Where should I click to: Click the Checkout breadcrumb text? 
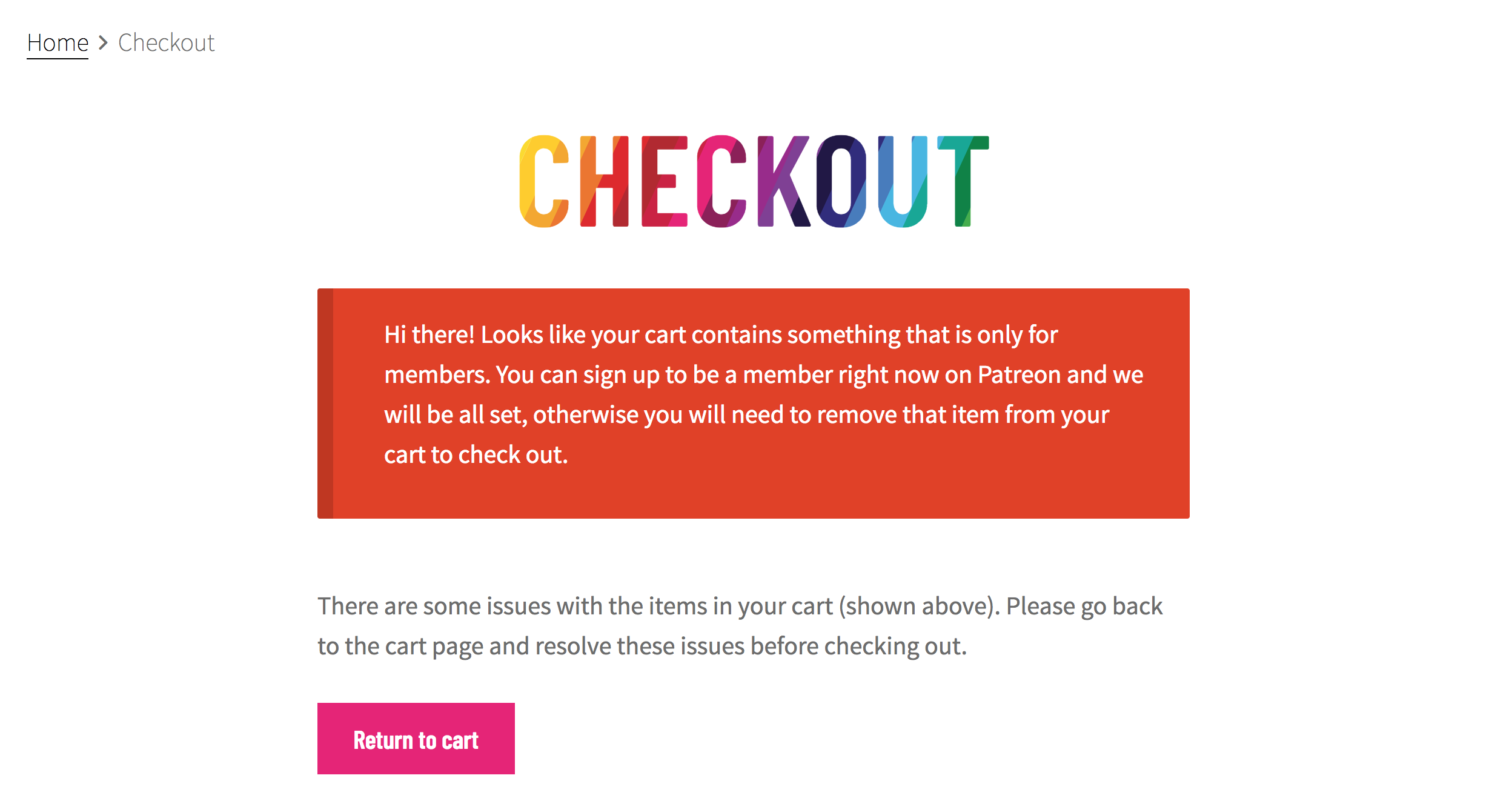[166, 43]
